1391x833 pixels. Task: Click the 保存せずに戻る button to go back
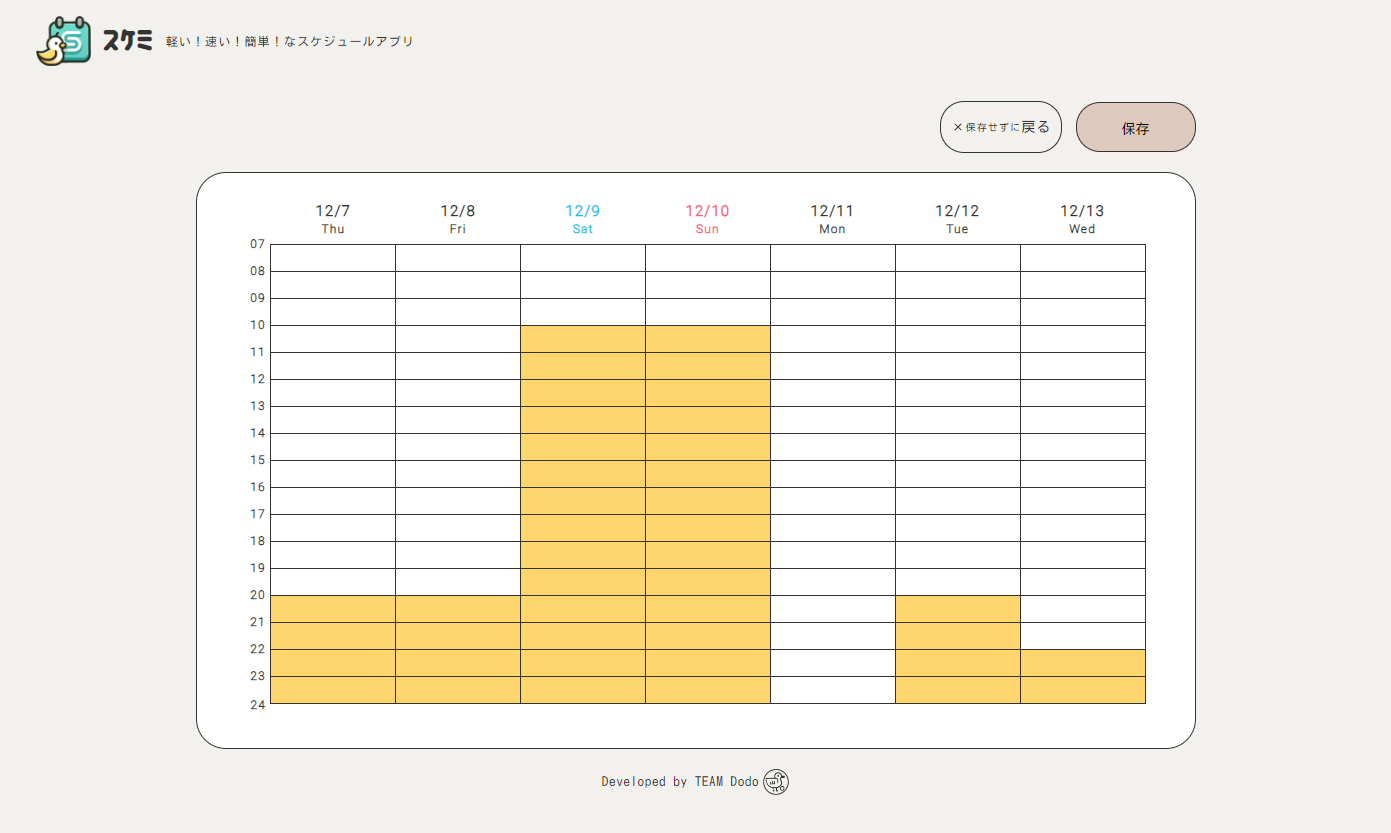click(1000, 127)
